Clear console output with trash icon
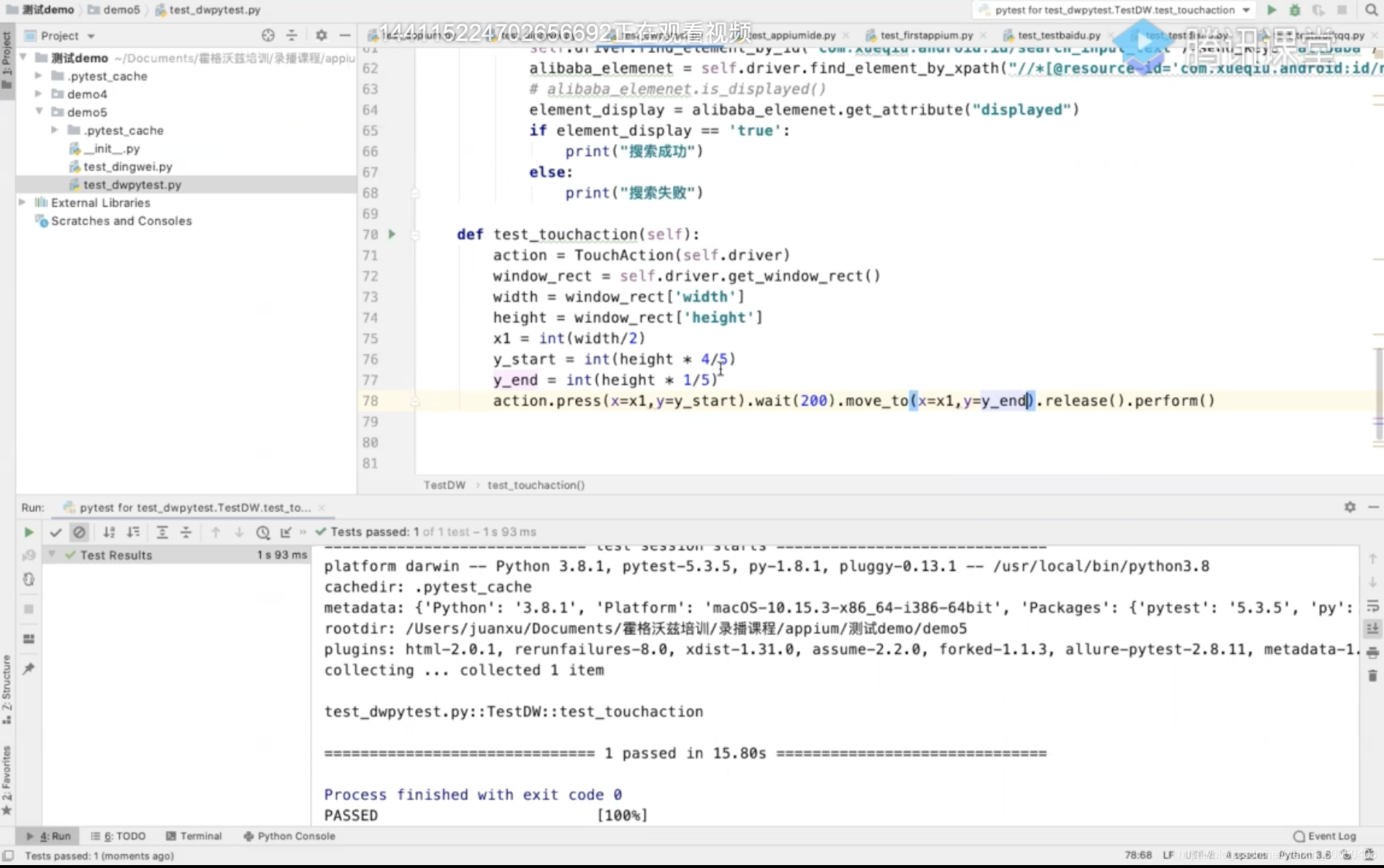 (1373, 676)
